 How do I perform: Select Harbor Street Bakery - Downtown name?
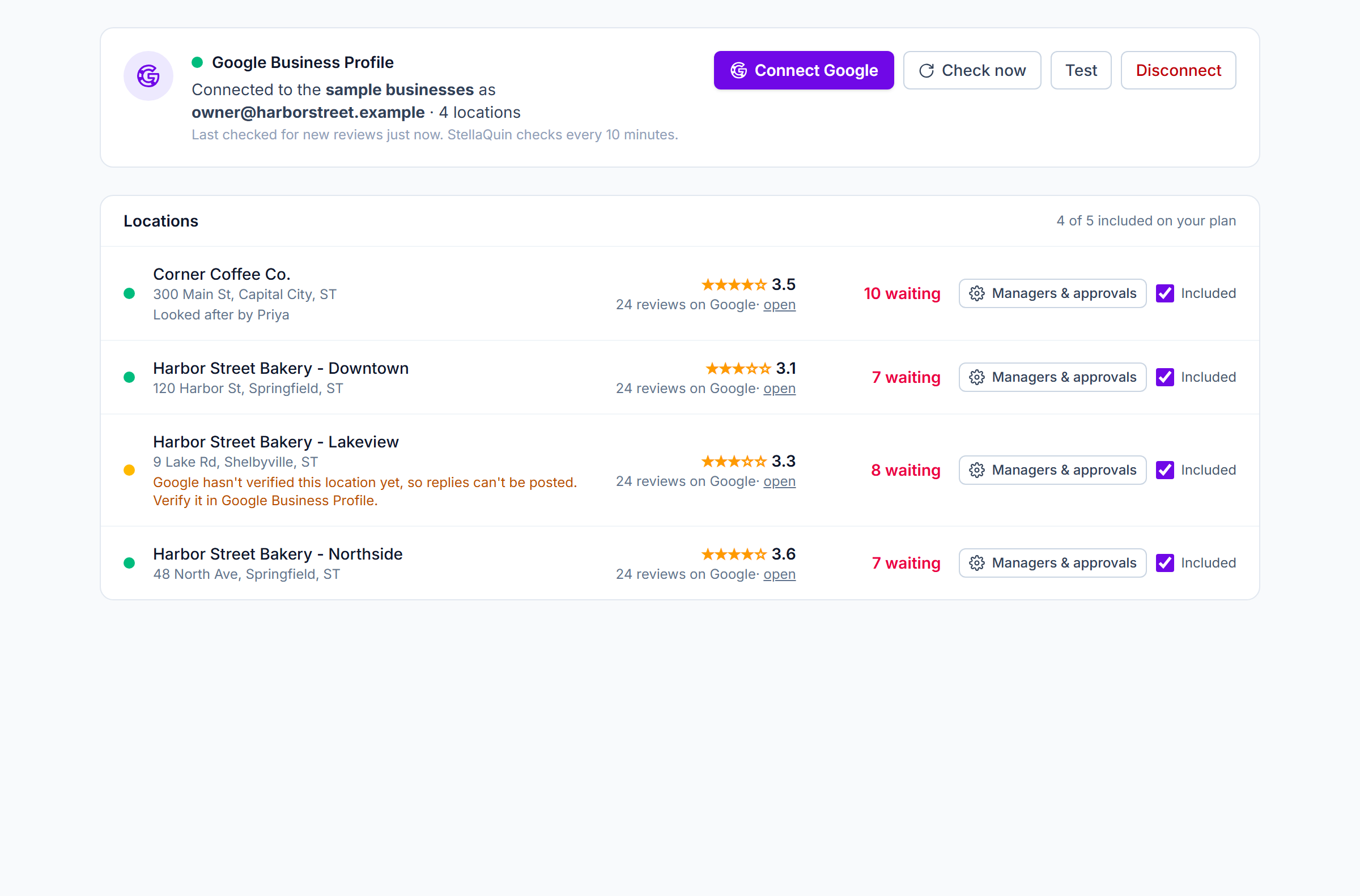[x=280, y=368]
